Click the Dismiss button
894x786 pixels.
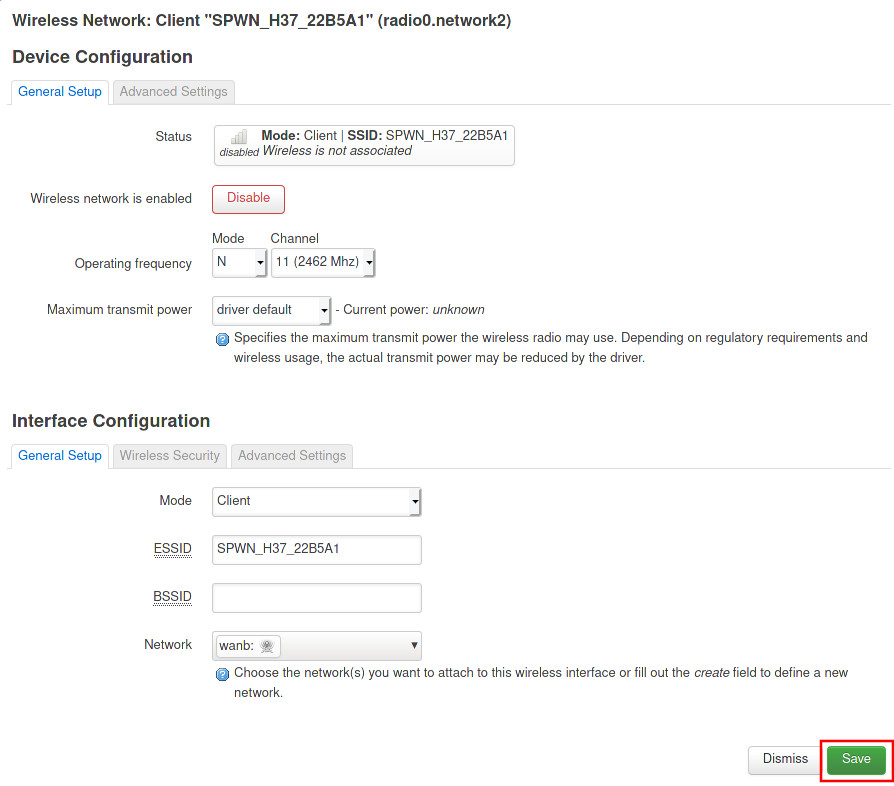[785, 759]
